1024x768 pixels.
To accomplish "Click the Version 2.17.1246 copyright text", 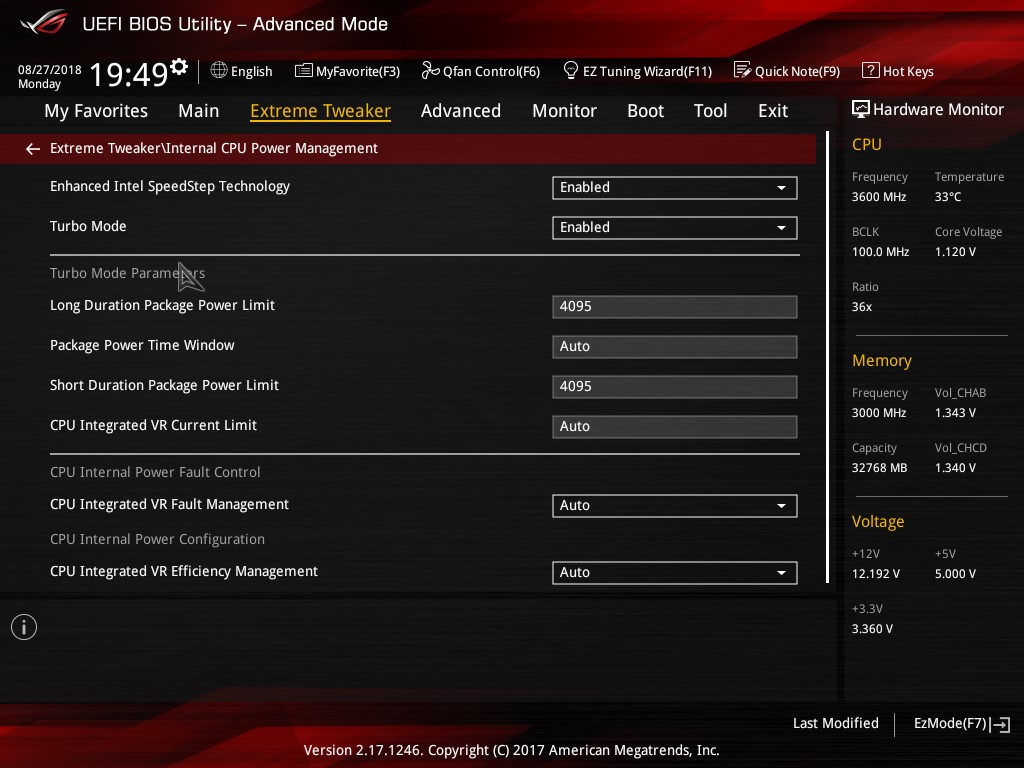I will tap(511, 750).
